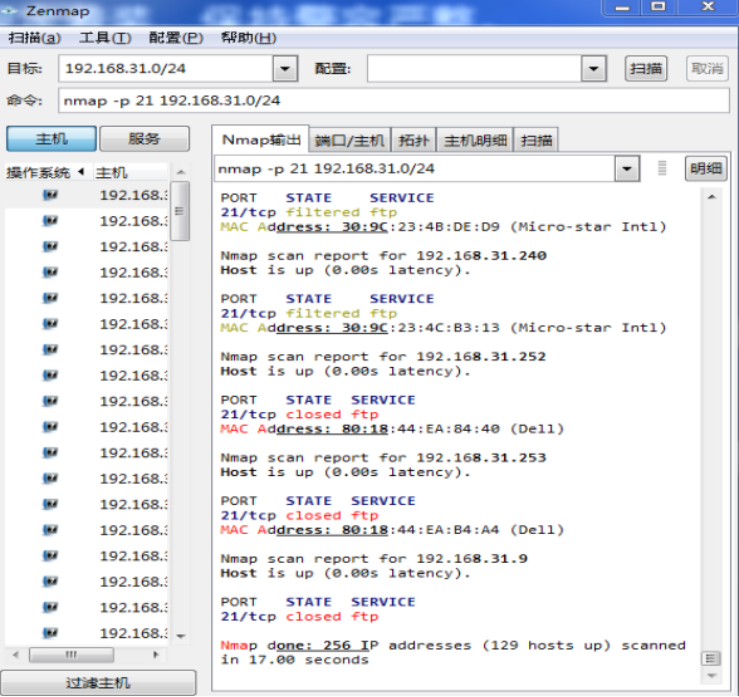Click 'Nmap done: 256 IP addresses' summary line
This screenshot has width=739, height=697.
pyautogui.click(x=453, y=645)
